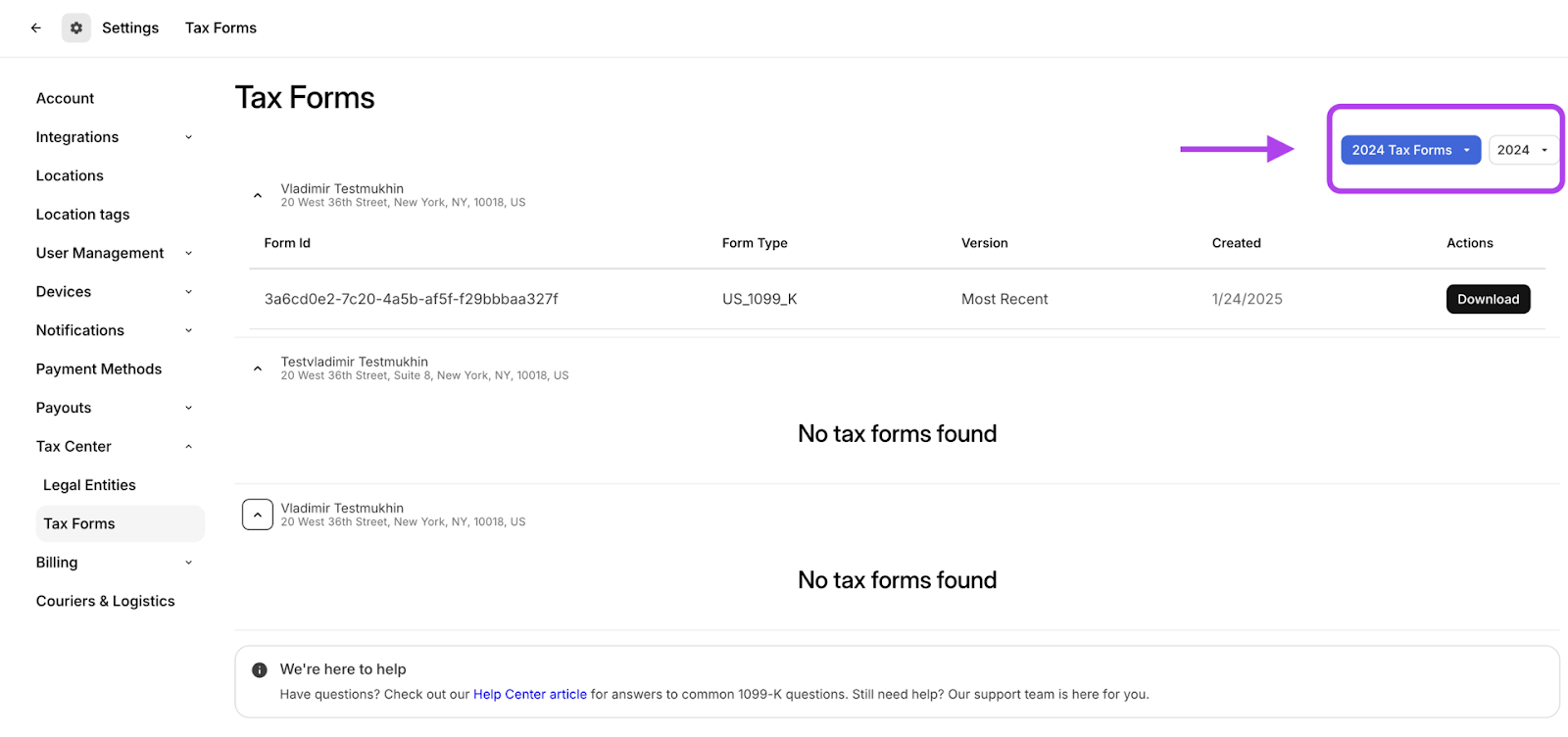Image resolution: width=1568 pixels, height=737 pixels.
Task: Expand the Billing sidebar chevron
Action: pos(189,563)
